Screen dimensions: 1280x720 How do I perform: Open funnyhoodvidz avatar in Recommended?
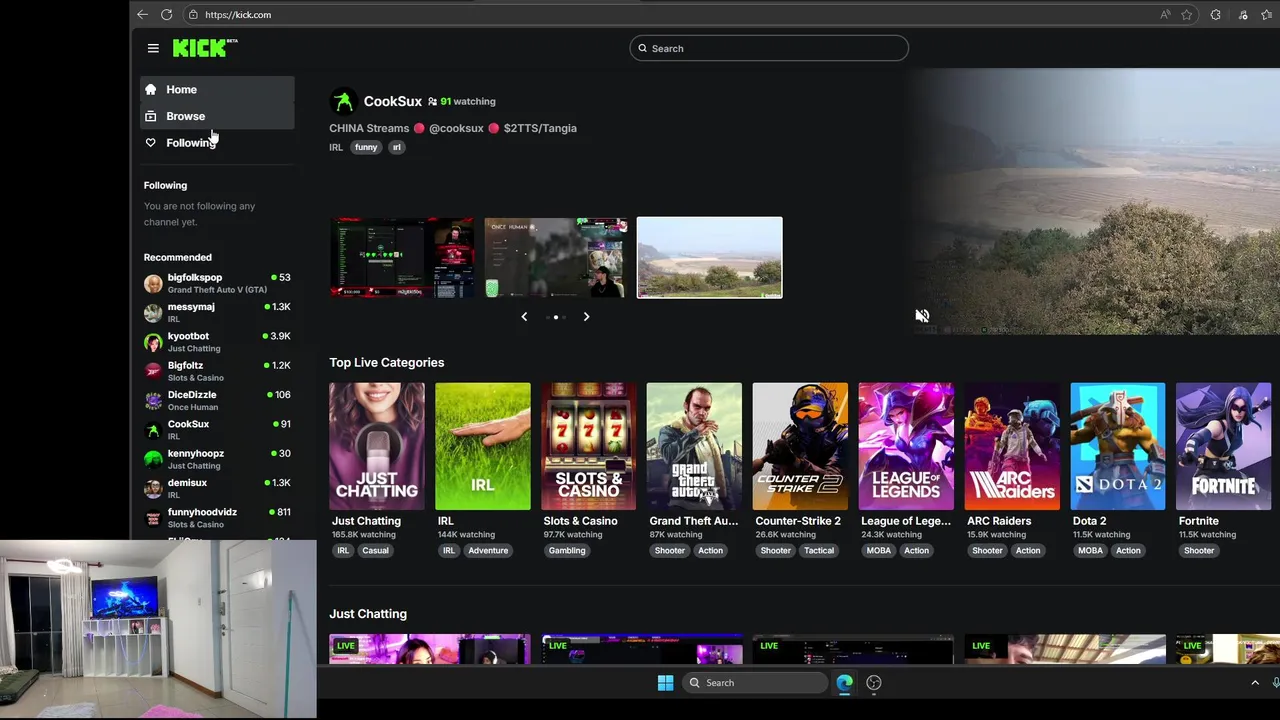click(x=153, y=518)
